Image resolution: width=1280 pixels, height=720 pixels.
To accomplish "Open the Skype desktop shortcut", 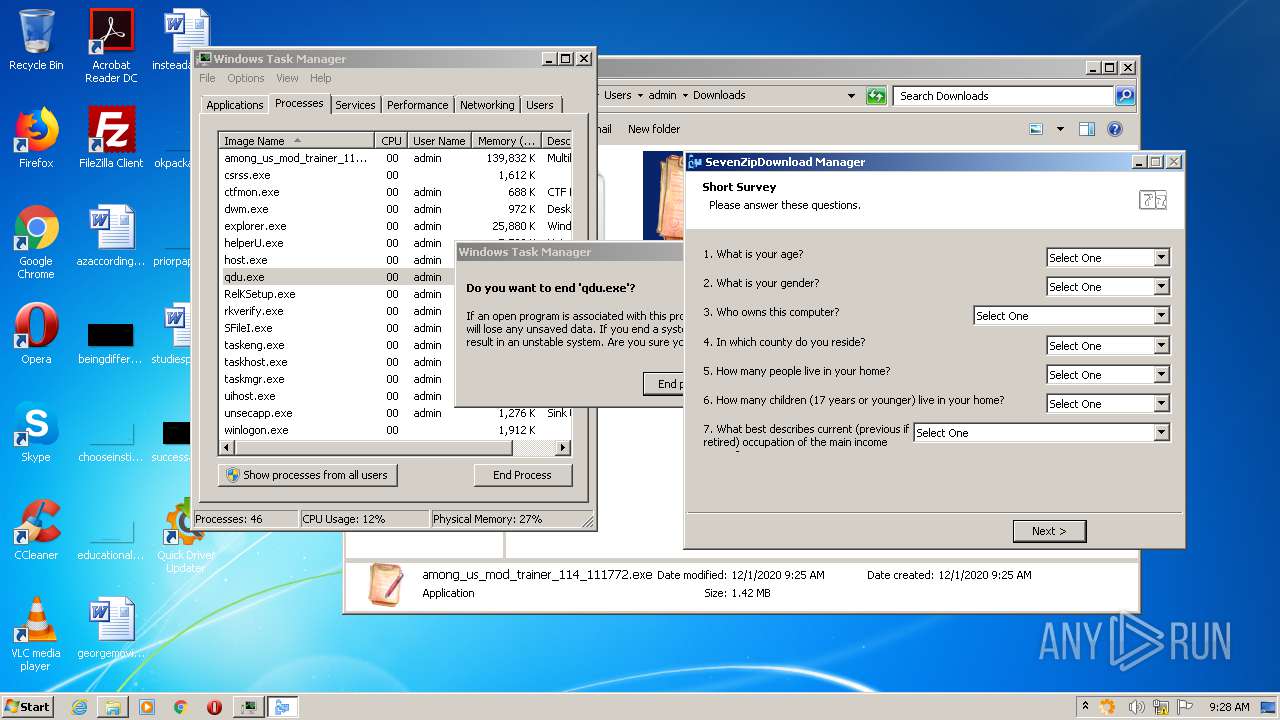I will pyautogui.click(x=36, y=432).
